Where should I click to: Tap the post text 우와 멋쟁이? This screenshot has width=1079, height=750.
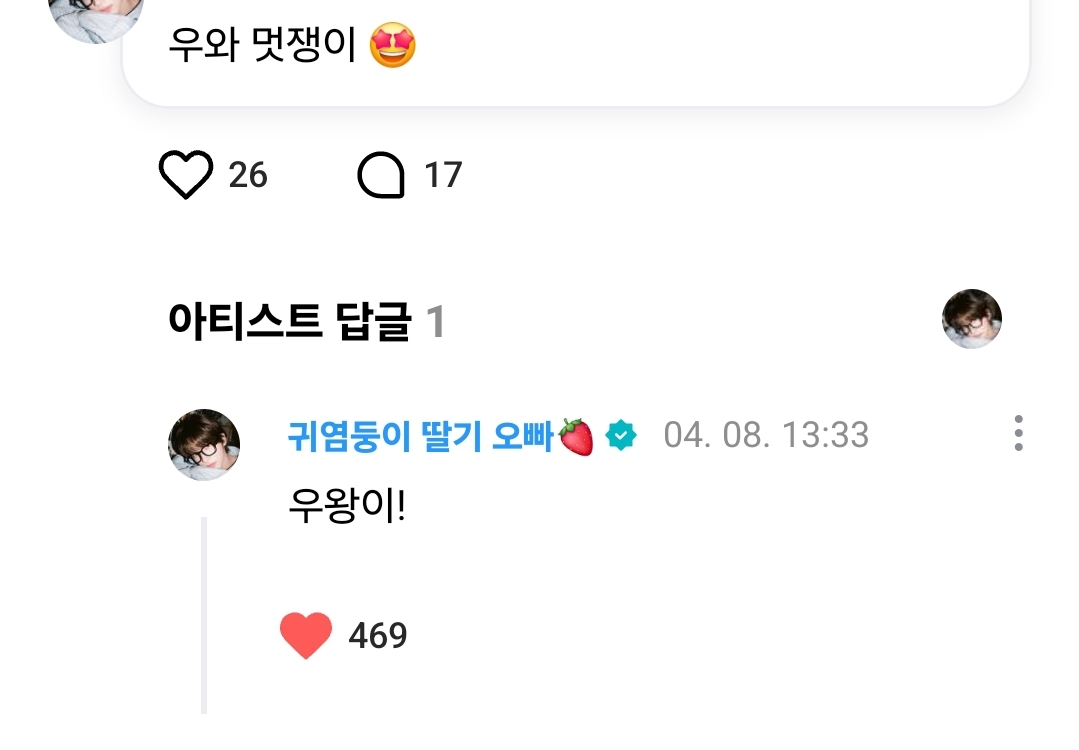point(262,46)
